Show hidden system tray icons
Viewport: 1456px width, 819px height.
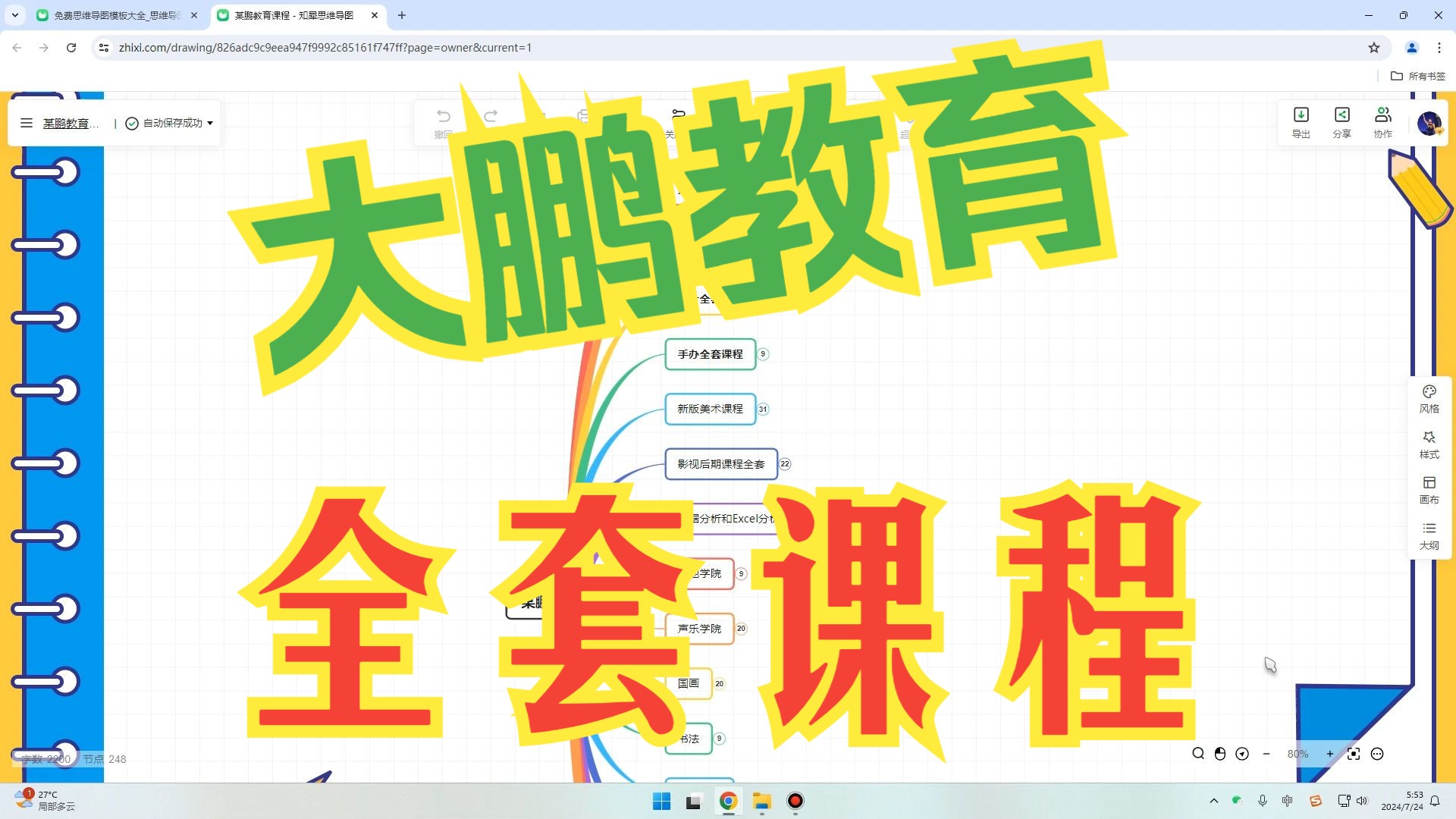(x=1214, y=801)
